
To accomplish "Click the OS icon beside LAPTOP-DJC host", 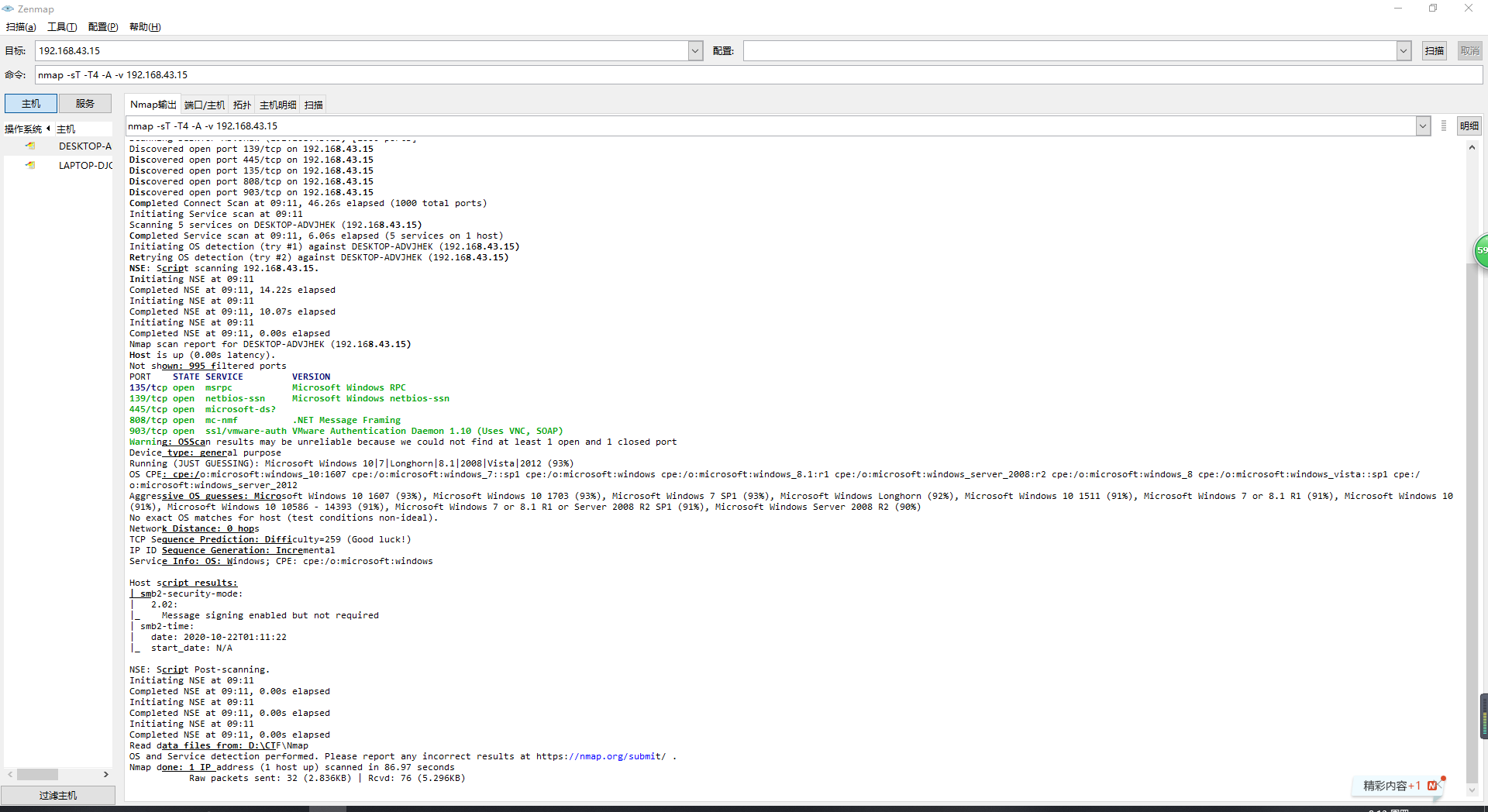I will click(30, 165).
